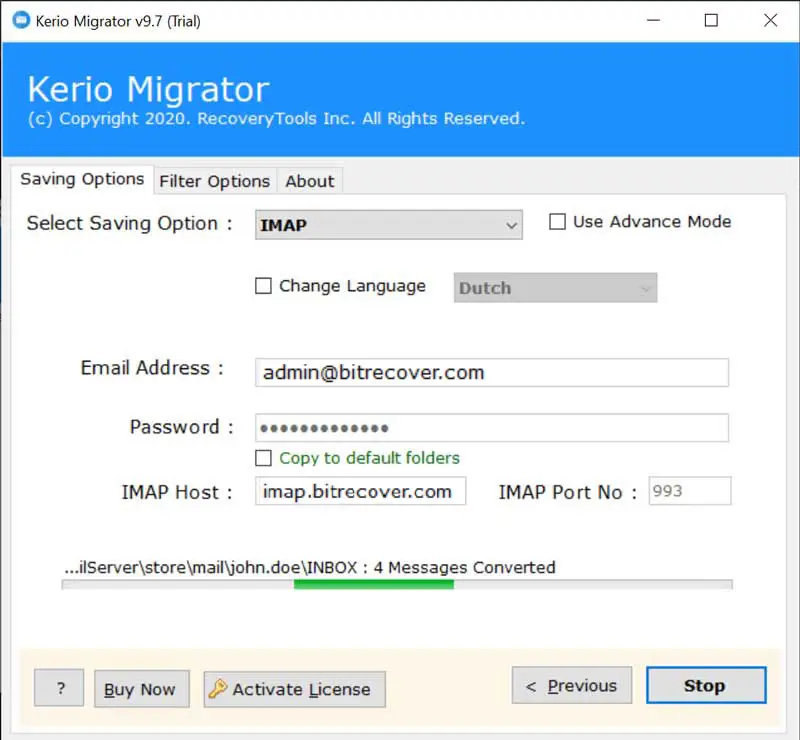Click the Kerio Migrator app icon in title bar
This screenshot has height=740, width=800.
click(21, 20)
